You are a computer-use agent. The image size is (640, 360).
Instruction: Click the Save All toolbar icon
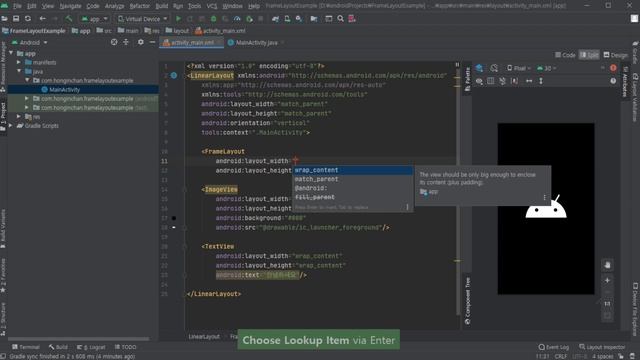pos(16,19)
